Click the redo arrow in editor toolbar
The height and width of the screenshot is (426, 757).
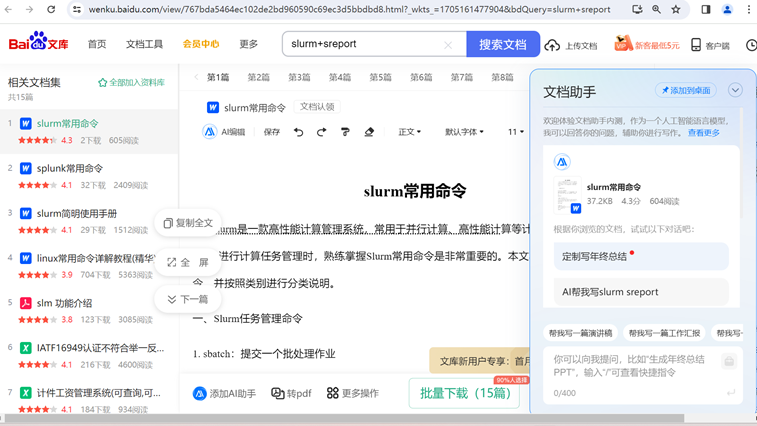(321, 132)
